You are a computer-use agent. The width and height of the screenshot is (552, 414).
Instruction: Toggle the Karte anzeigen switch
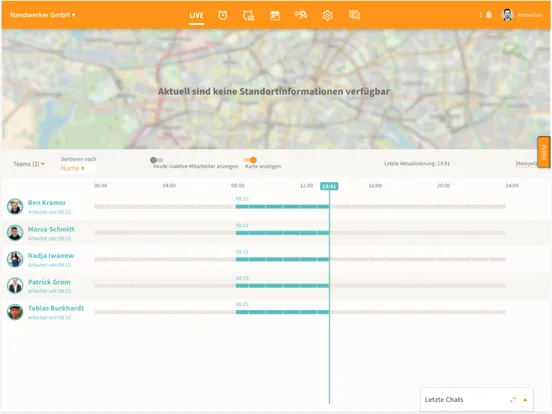click(x=250, y=160)
